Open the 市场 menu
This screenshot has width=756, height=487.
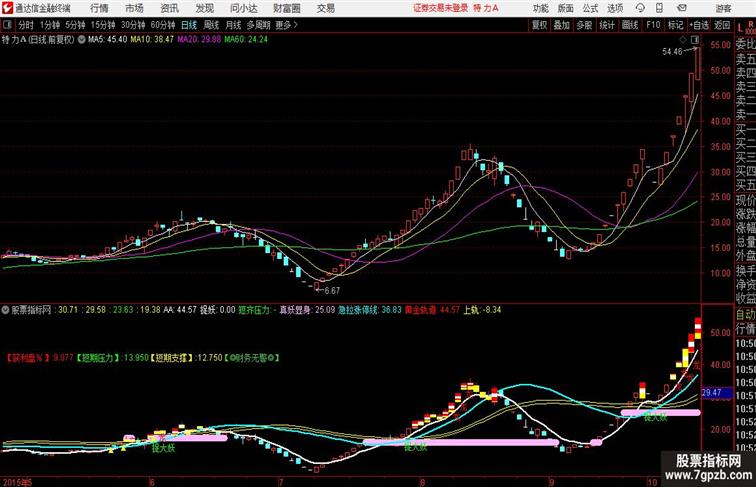(134, 8)
